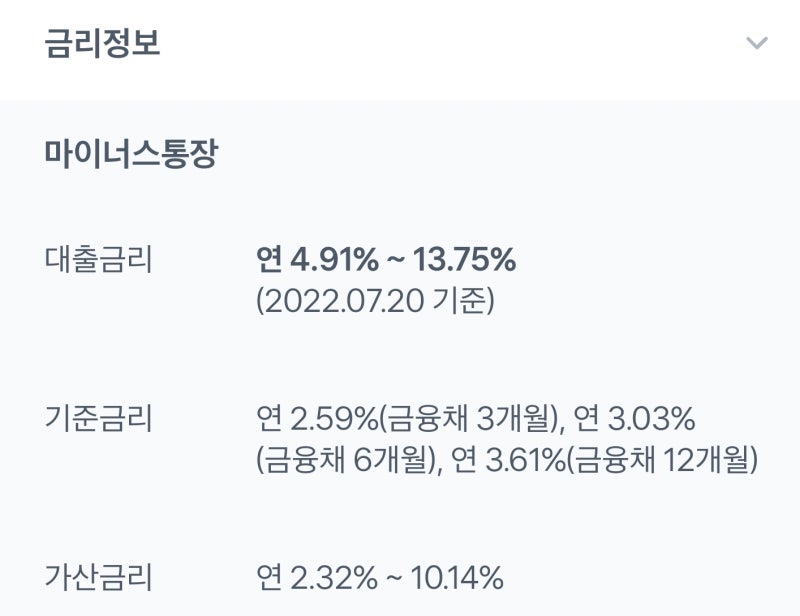Select the 마이너스통장 heading
The height and width of the screenshot is (616, 800).
tap(132, 153)
